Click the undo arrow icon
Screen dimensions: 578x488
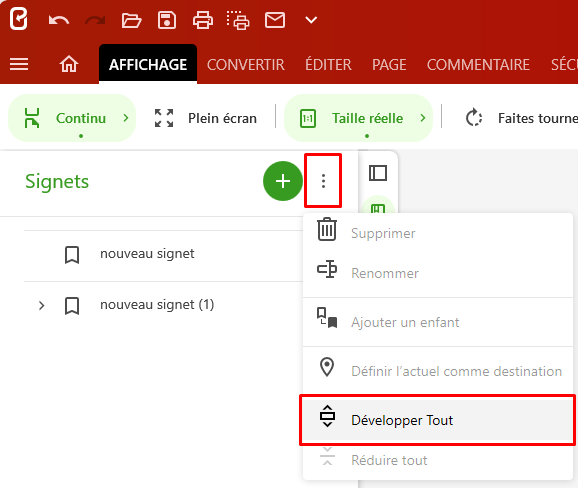[59, 20]
